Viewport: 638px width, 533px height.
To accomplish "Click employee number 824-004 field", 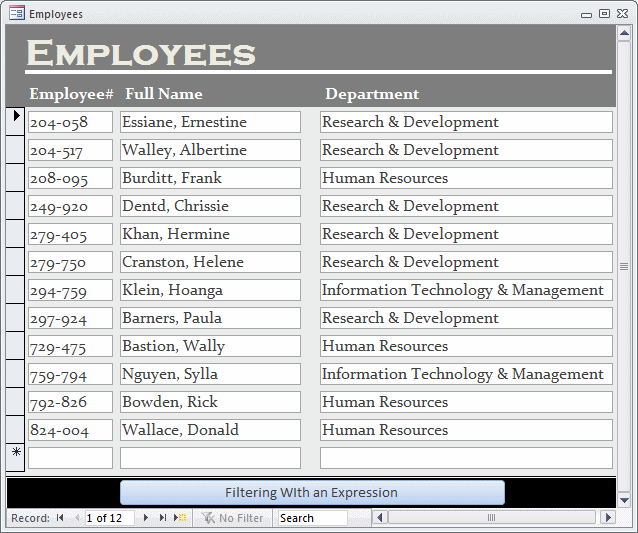I will tap(70, 430).
